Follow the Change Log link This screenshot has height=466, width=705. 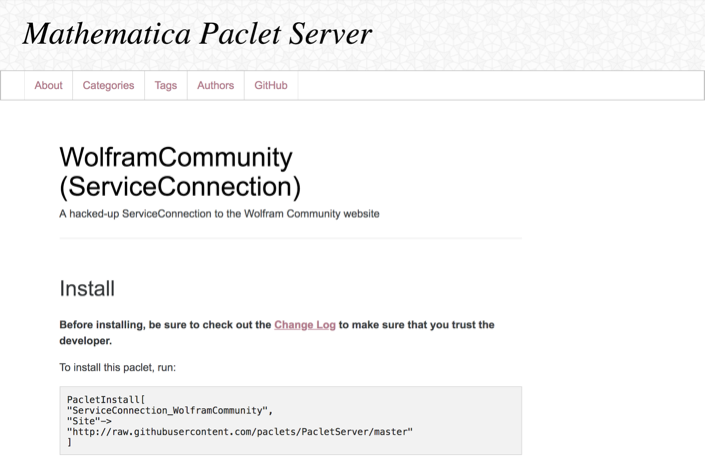305,325
